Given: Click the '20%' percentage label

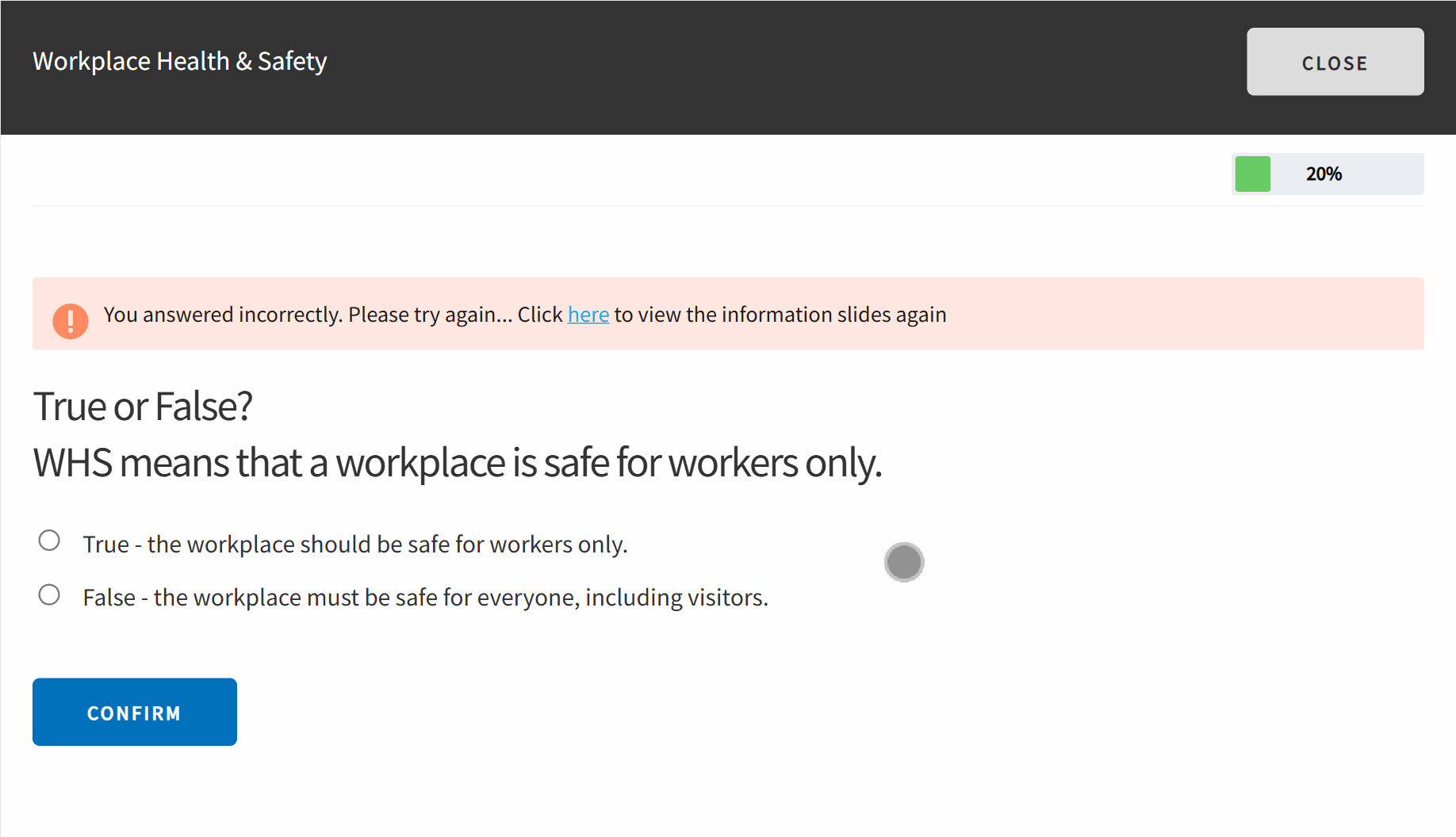Looking at the screenshot, I should pos(1324,174).
